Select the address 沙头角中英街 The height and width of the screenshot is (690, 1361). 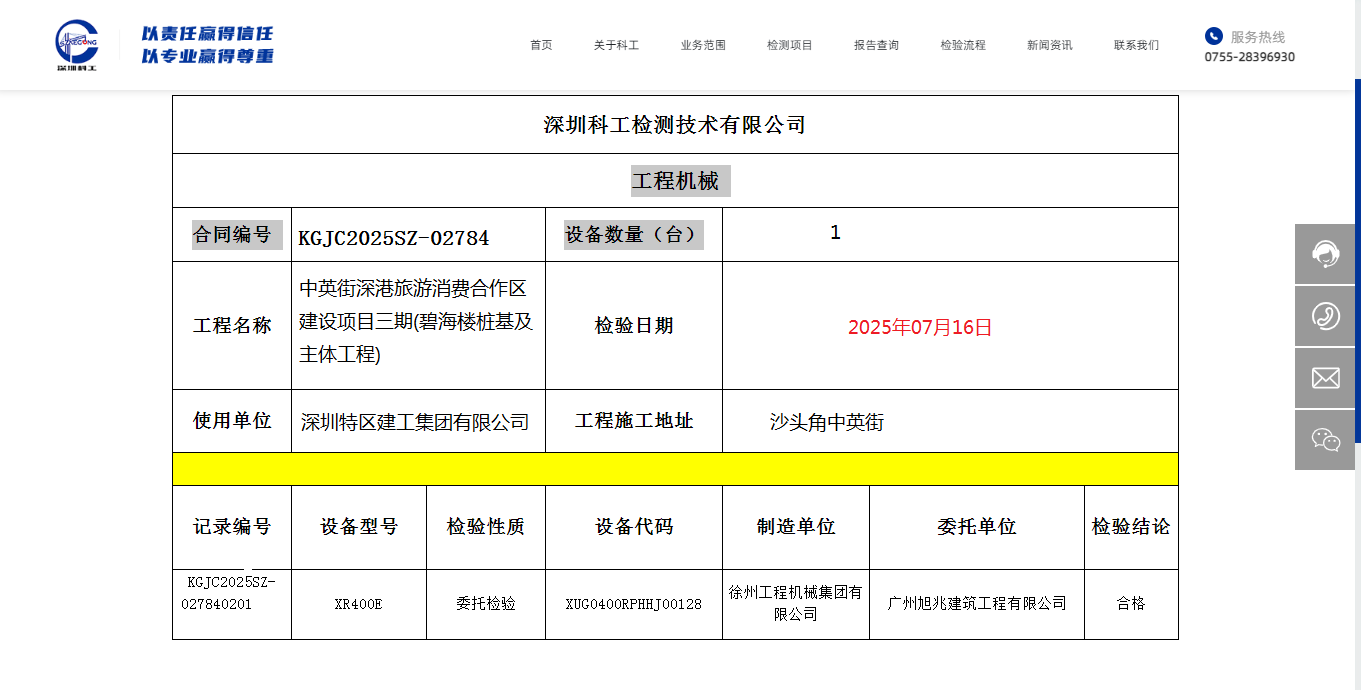pos(827,422)
